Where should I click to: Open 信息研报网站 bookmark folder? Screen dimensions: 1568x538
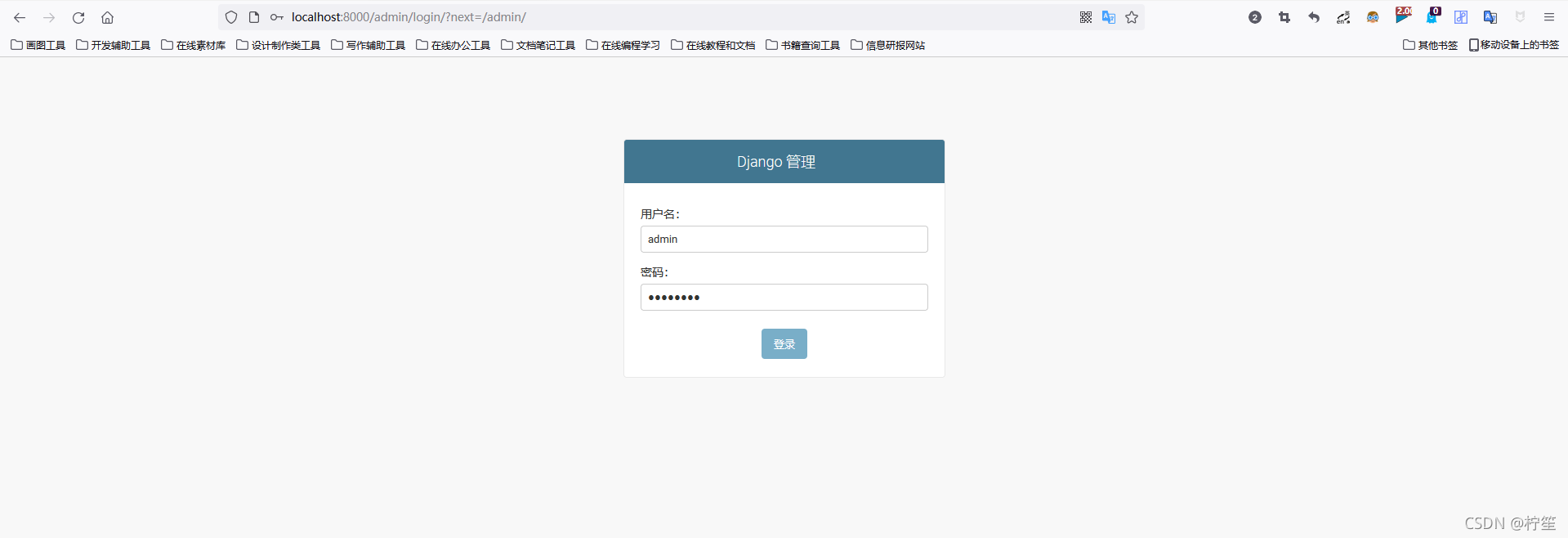[x=888, y=45]
